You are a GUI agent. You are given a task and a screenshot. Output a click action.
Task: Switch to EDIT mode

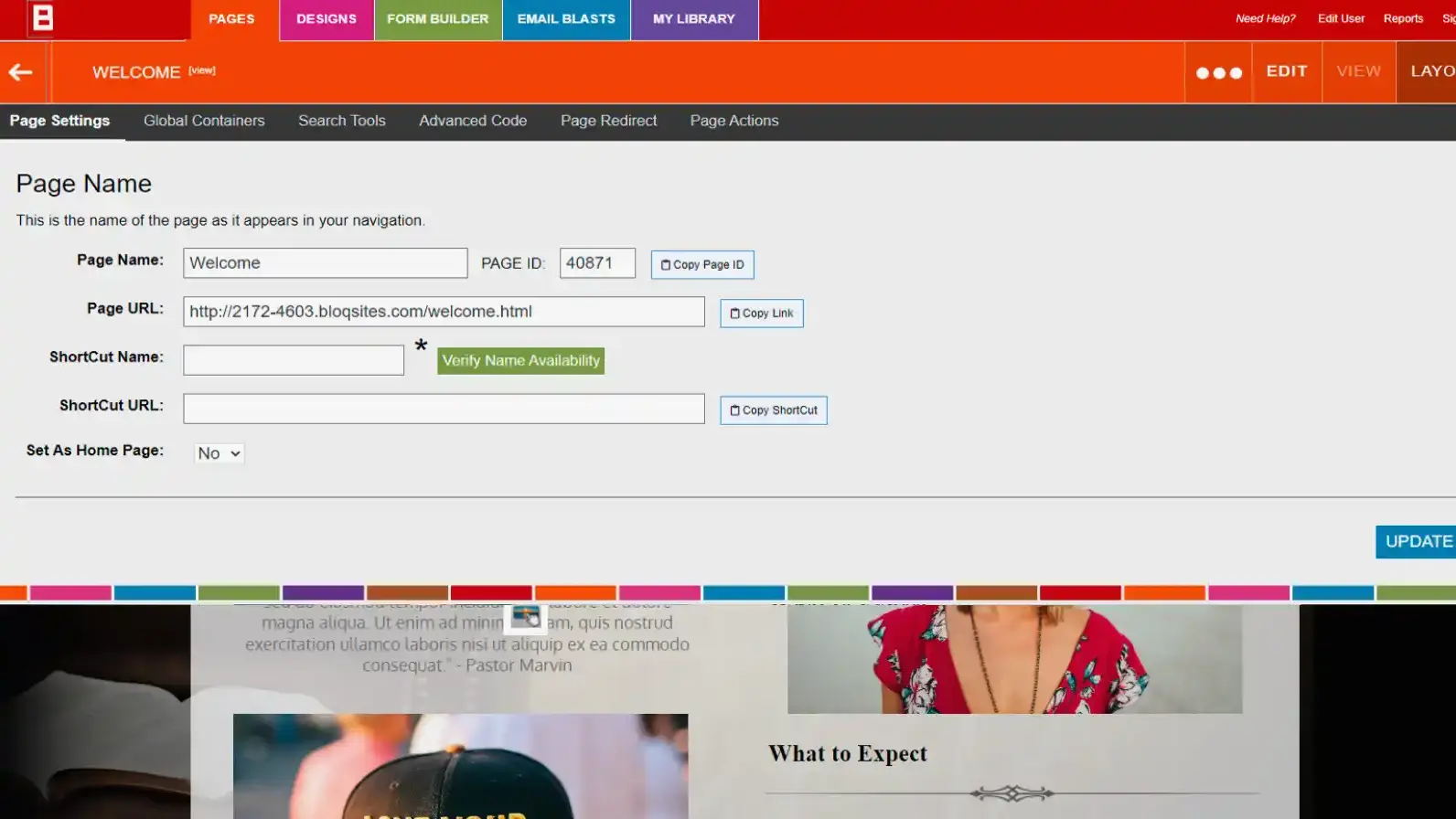pos(1286,71)
